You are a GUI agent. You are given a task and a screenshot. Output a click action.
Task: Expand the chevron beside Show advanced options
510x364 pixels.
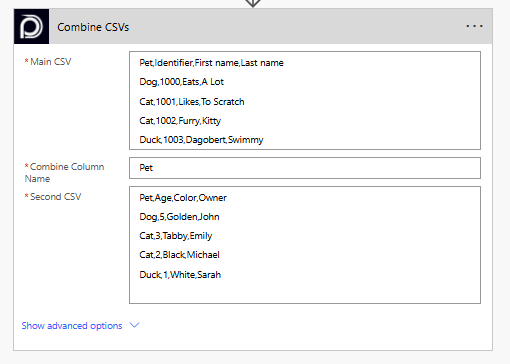(x=134, y=325)
